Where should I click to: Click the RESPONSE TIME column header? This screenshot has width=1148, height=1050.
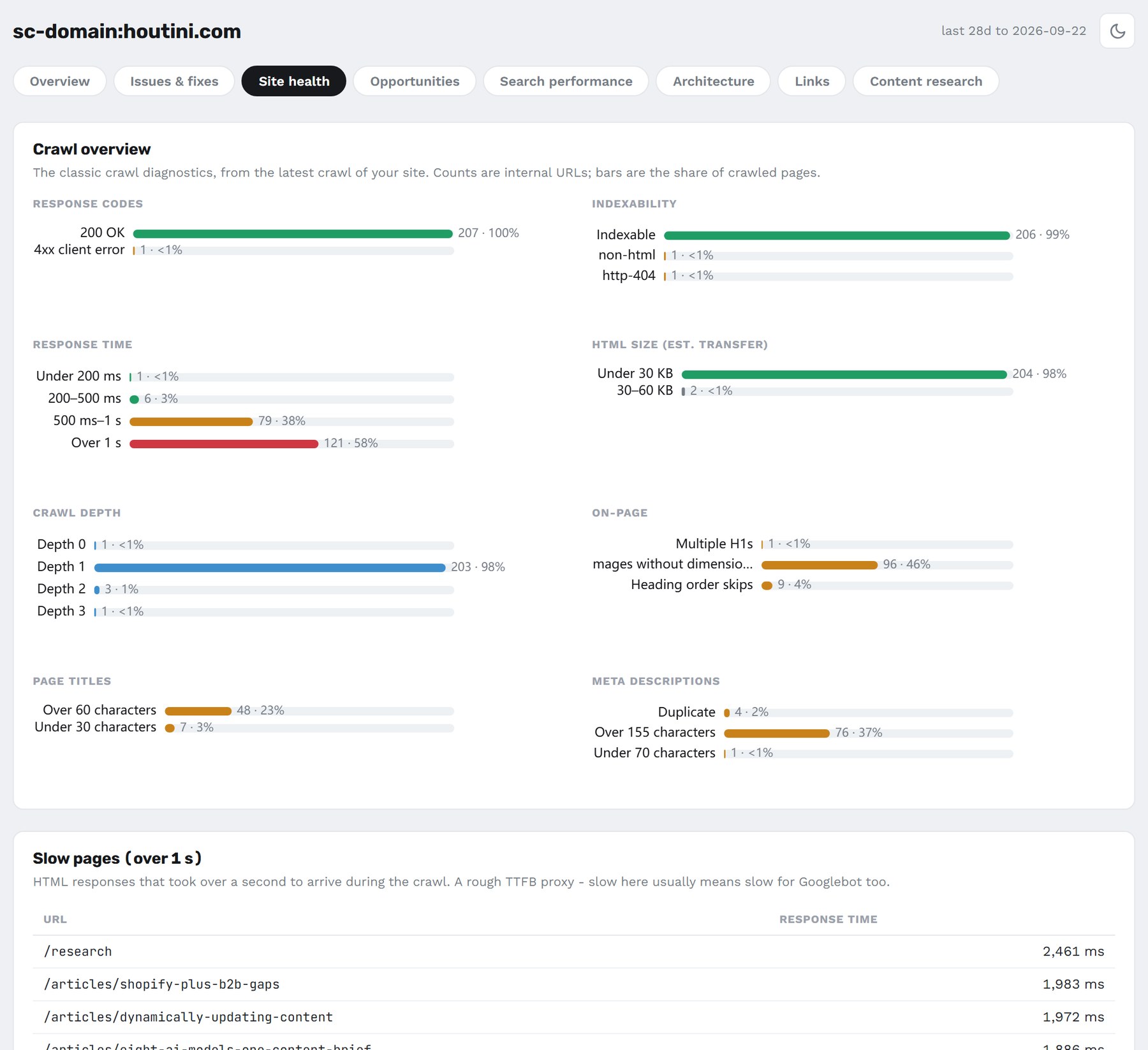coord(828,919)
